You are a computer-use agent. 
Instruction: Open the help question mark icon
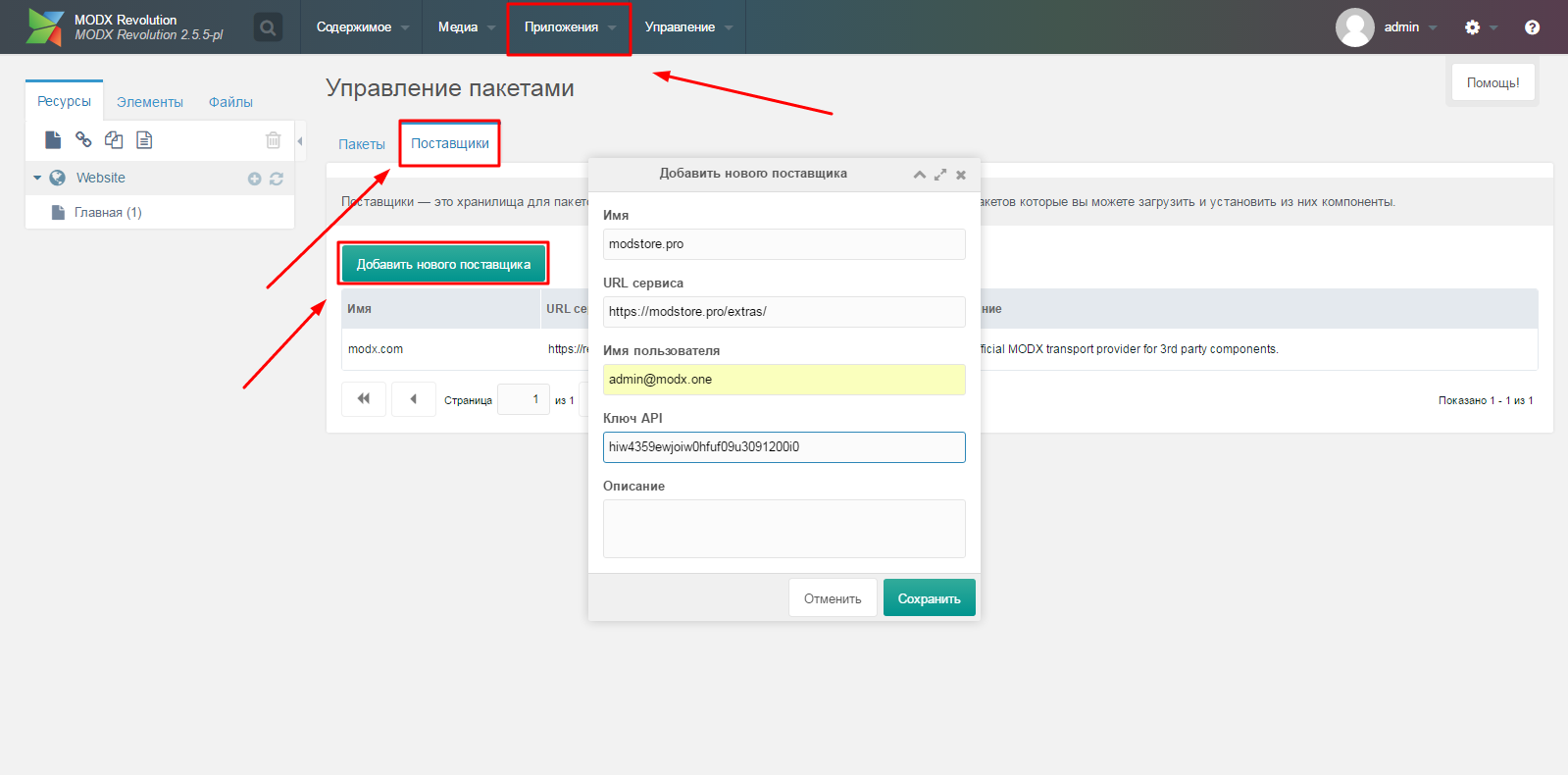tap(1532, 27)
